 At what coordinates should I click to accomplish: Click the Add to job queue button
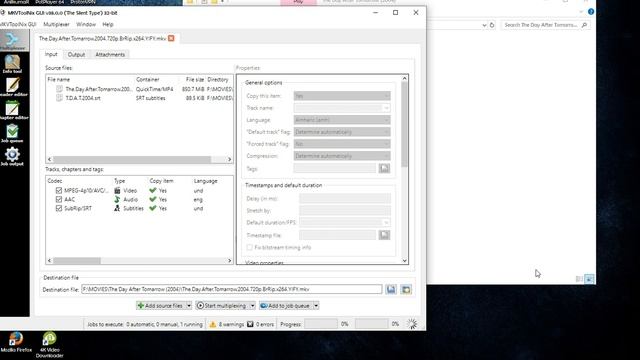point(285,305)
